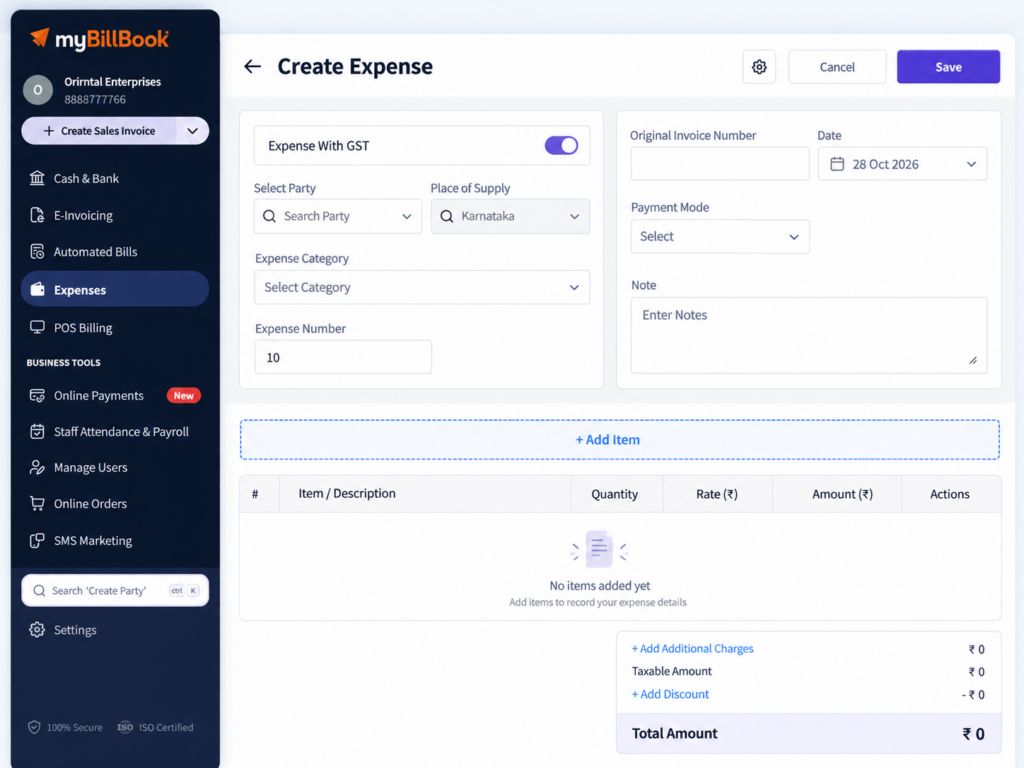Open the Select Category dropdown
This screenshot has width=1024, height=768.
click(x=422, y=287)
